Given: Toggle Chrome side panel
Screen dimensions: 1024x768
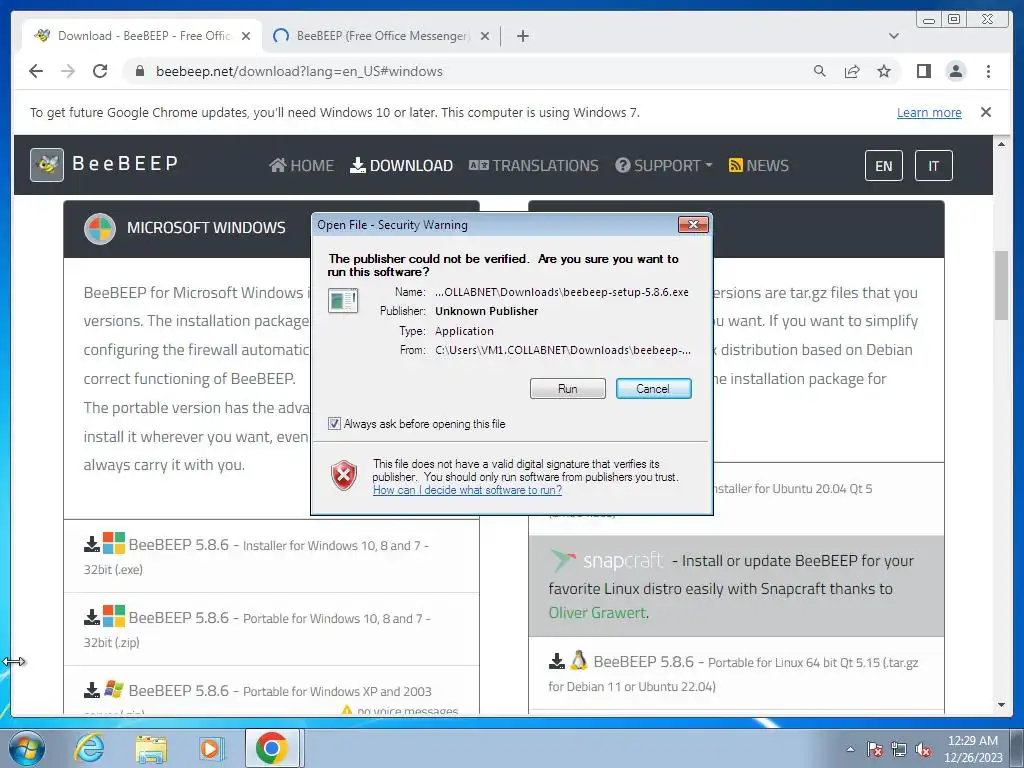Looking at the screenshot, I should click(923, 71).
